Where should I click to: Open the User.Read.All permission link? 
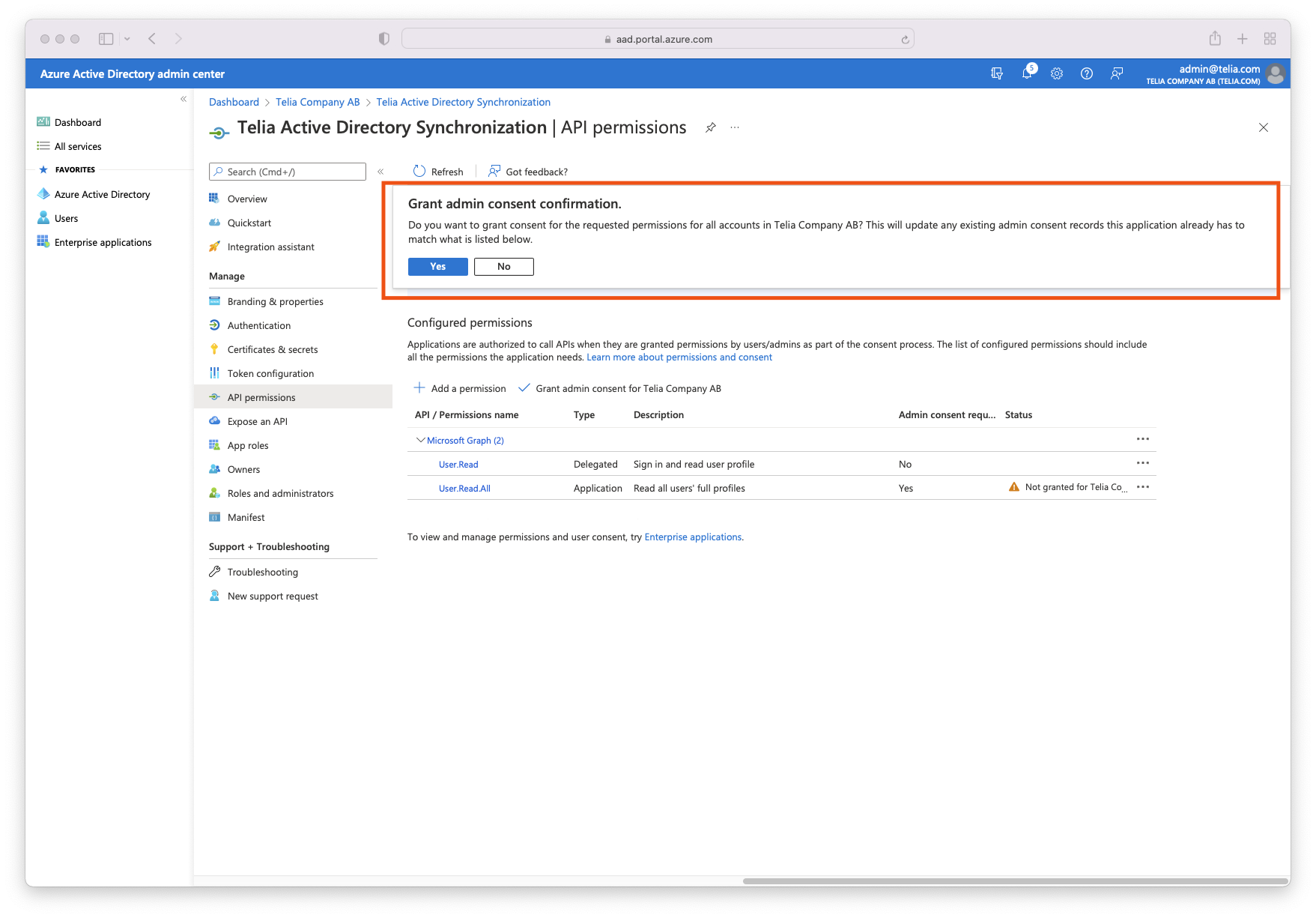point(464,489)
